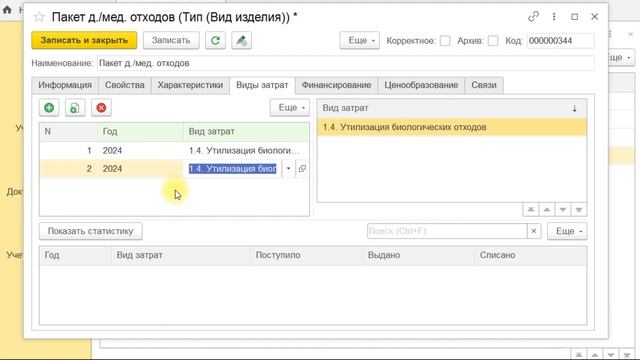Click Год header in statistics table
The height and width of the screenshot is (360, 640).
(75, 255)
